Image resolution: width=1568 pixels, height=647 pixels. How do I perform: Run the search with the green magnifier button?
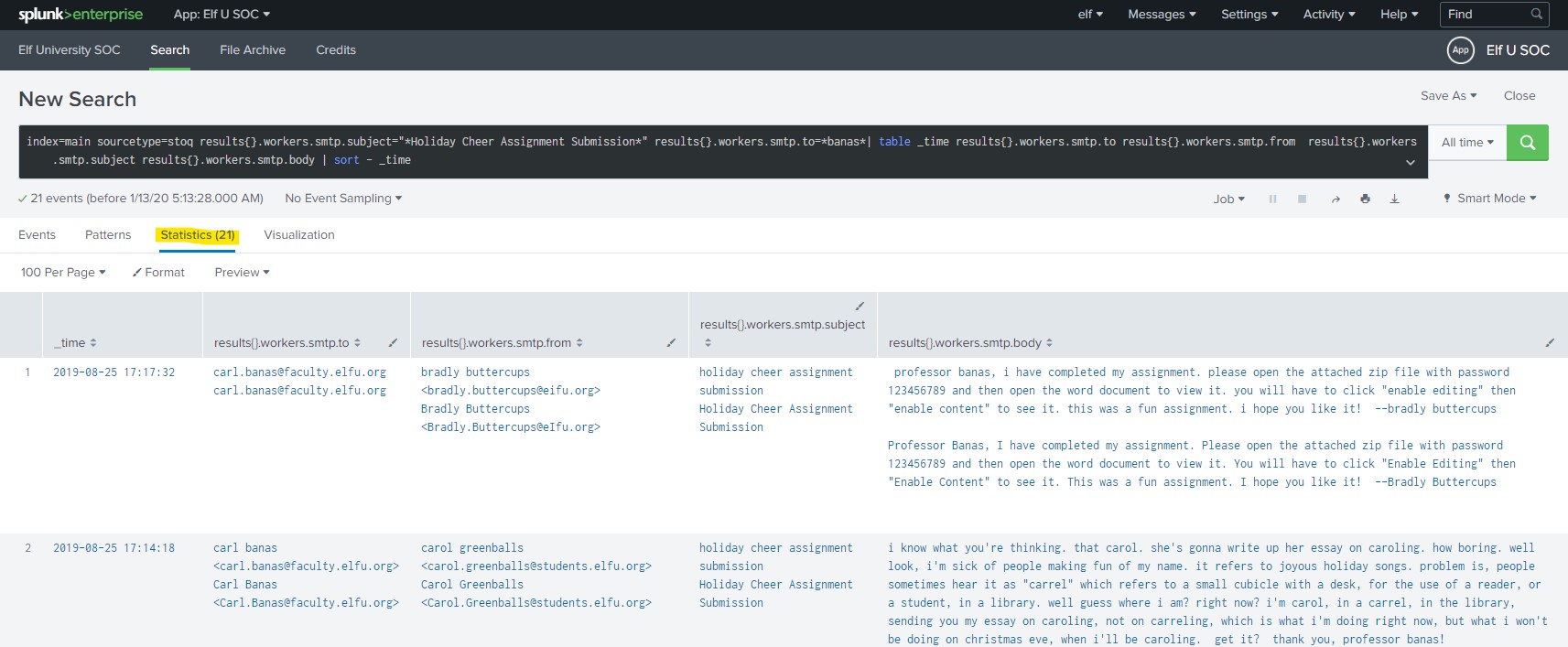(1527, 143)
